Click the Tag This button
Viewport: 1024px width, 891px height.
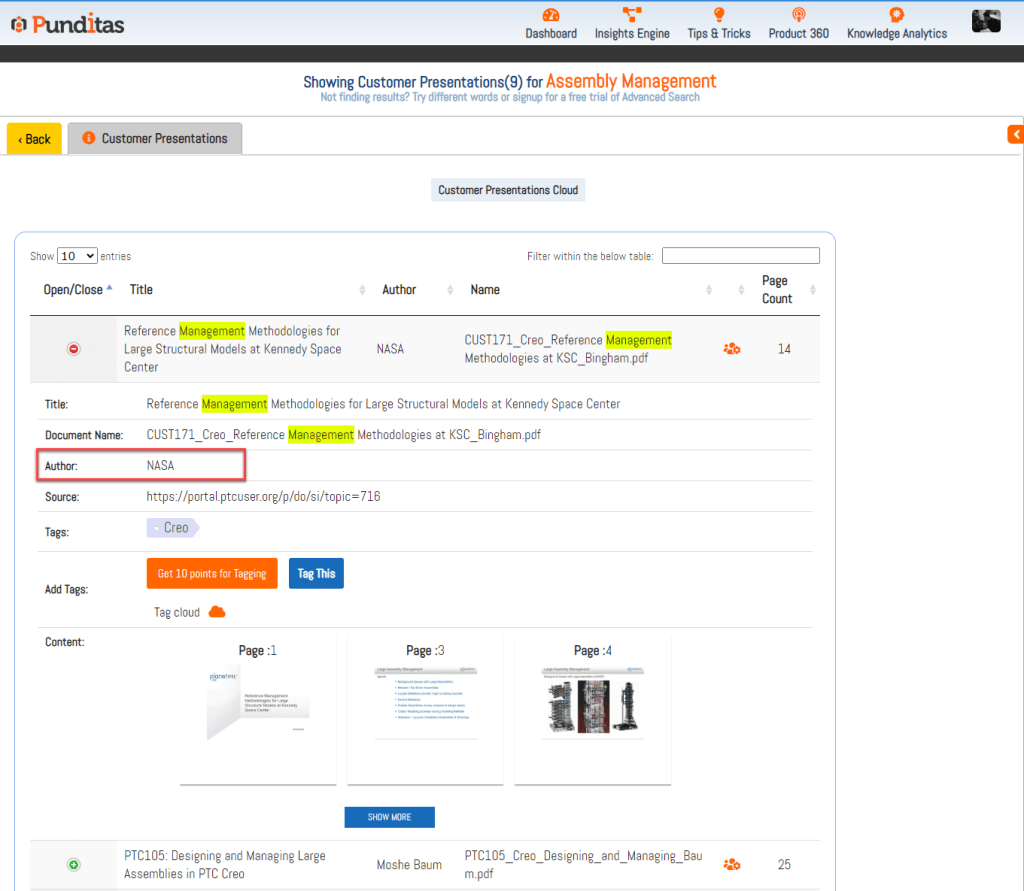click(316, 574)
